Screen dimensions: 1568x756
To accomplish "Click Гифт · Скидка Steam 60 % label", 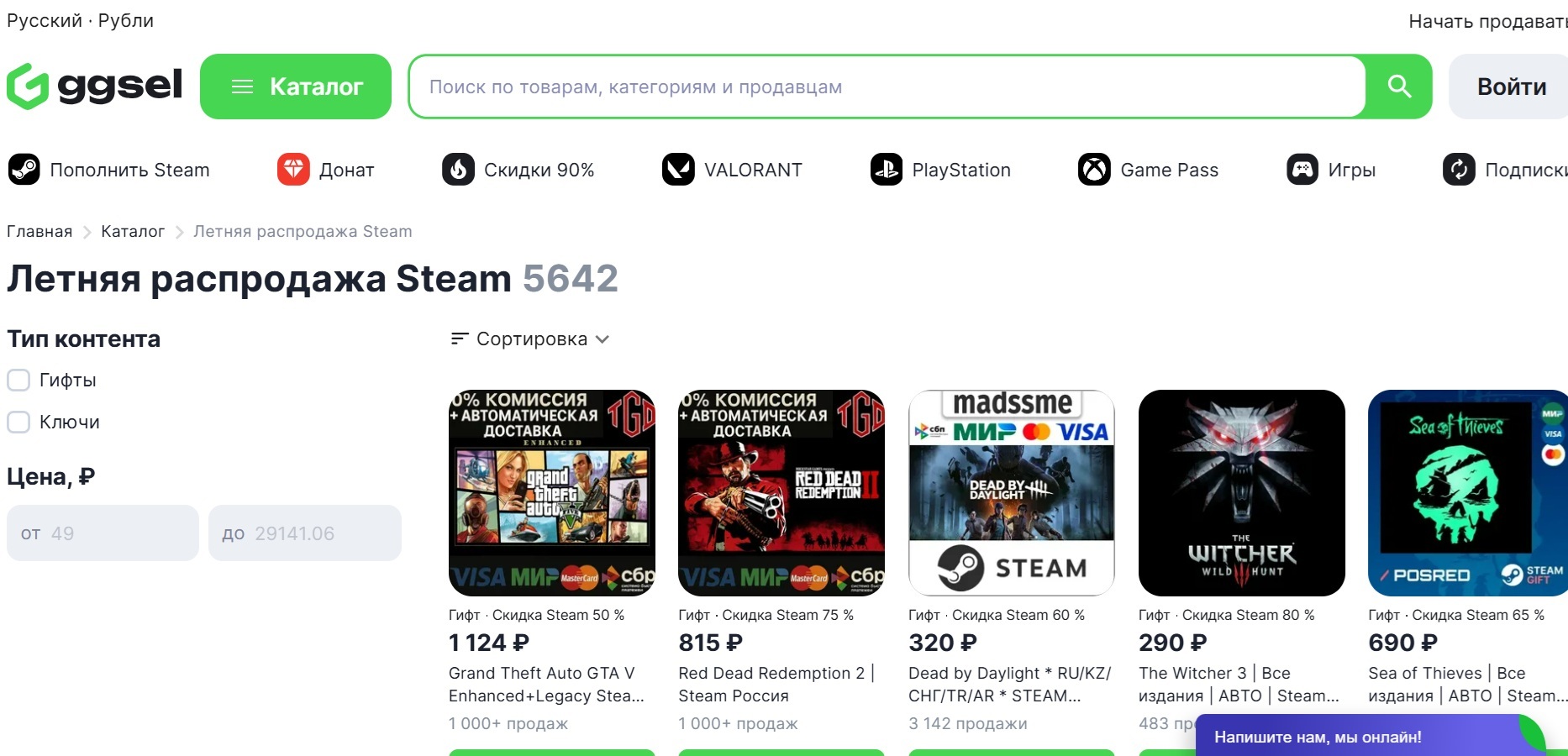I will [x=997, y=615].
